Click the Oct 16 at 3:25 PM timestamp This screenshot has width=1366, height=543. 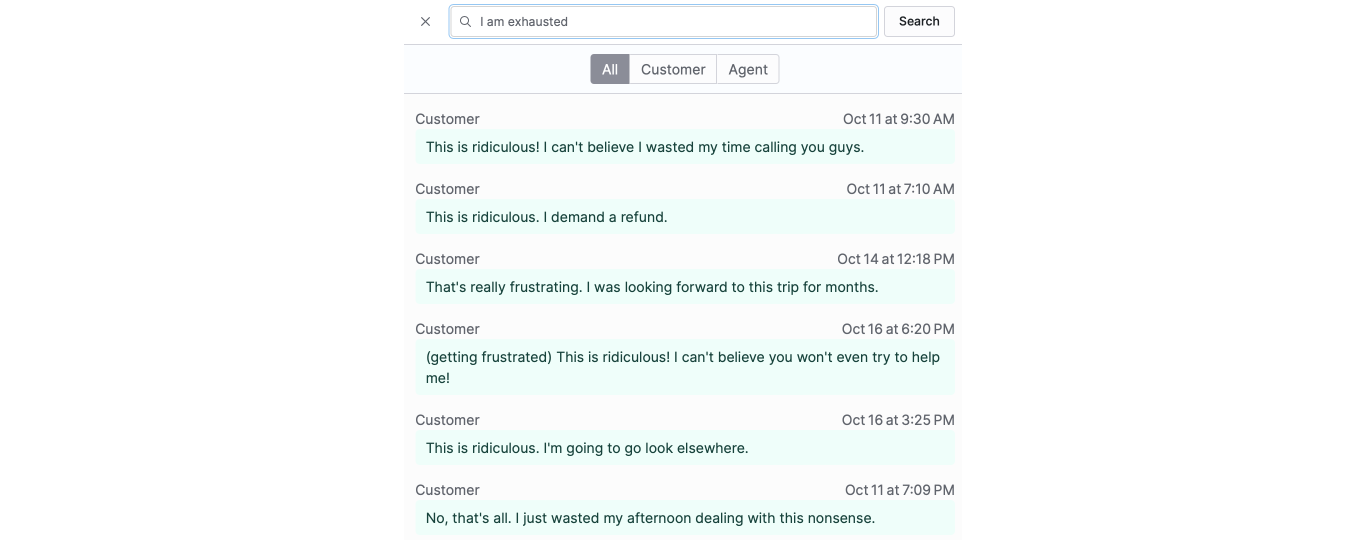[x=897, y=420]
